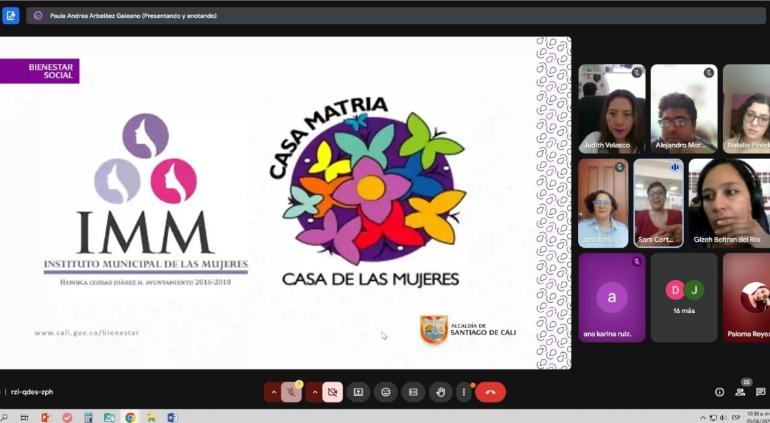Select Judith Velasco's video tile

point(612,109)
